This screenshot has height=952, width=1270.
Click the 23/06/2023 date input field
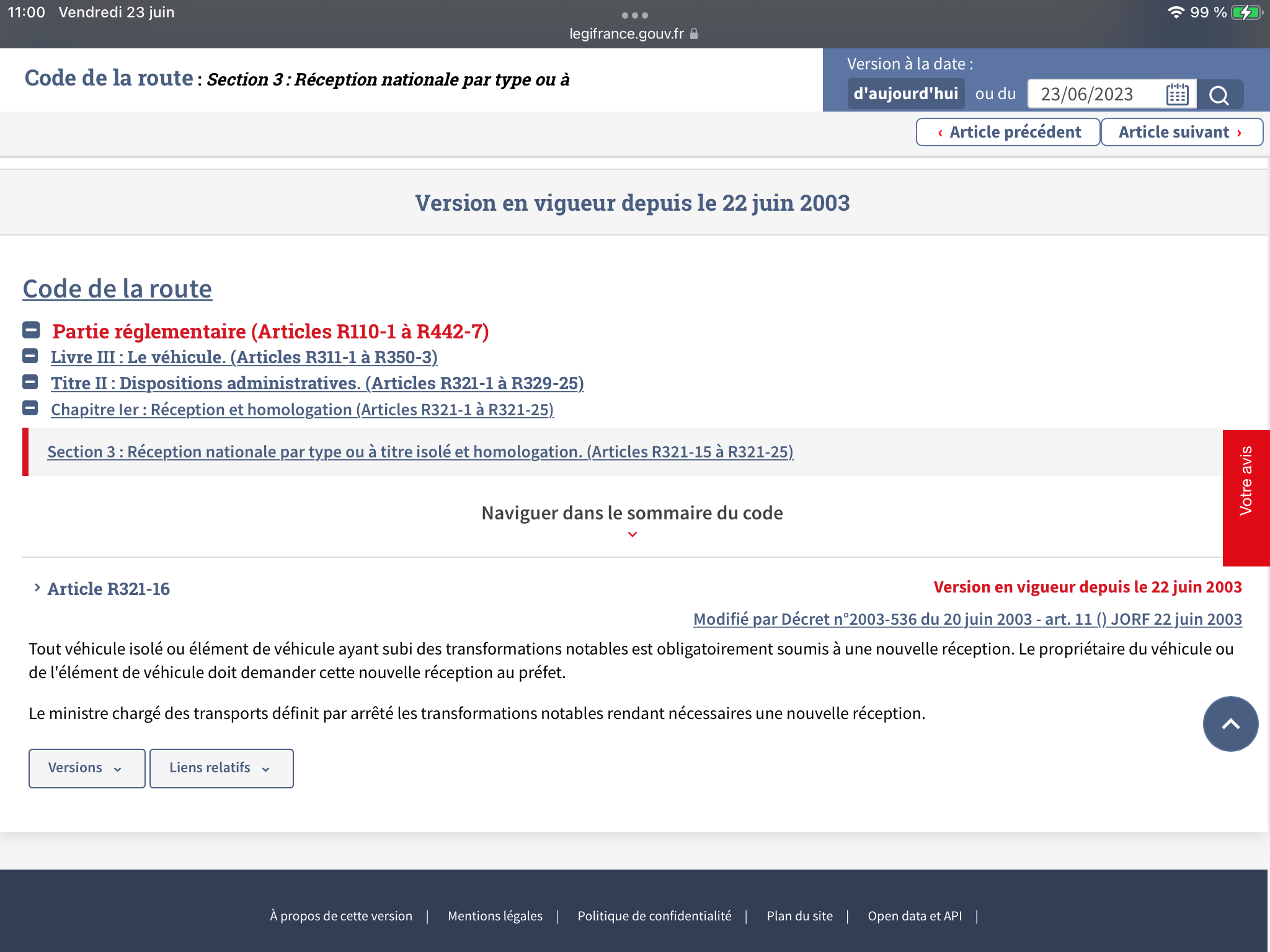click(x=1095, y=94)
